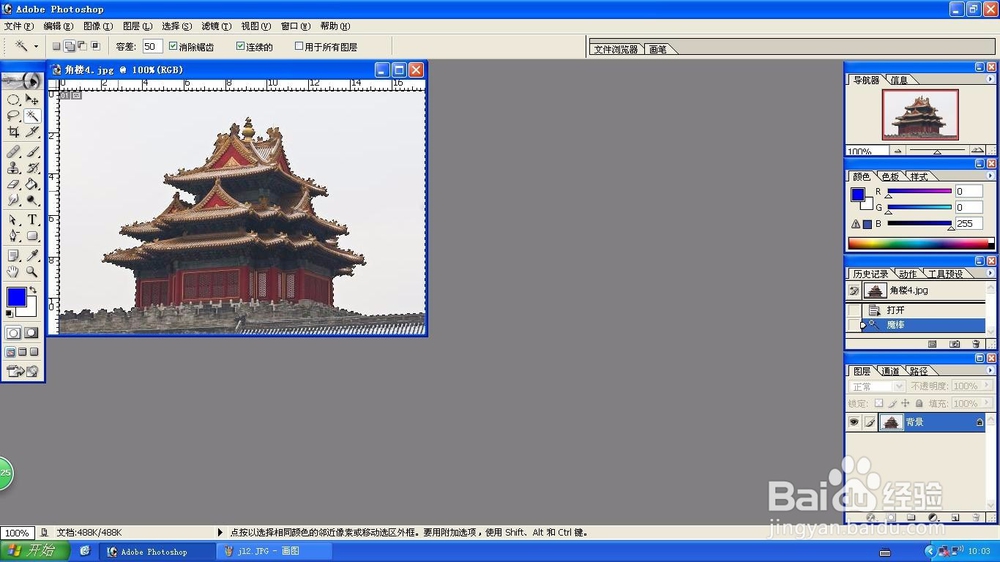Open Color panel flyout menu arrow

click(x=990, y=176)
